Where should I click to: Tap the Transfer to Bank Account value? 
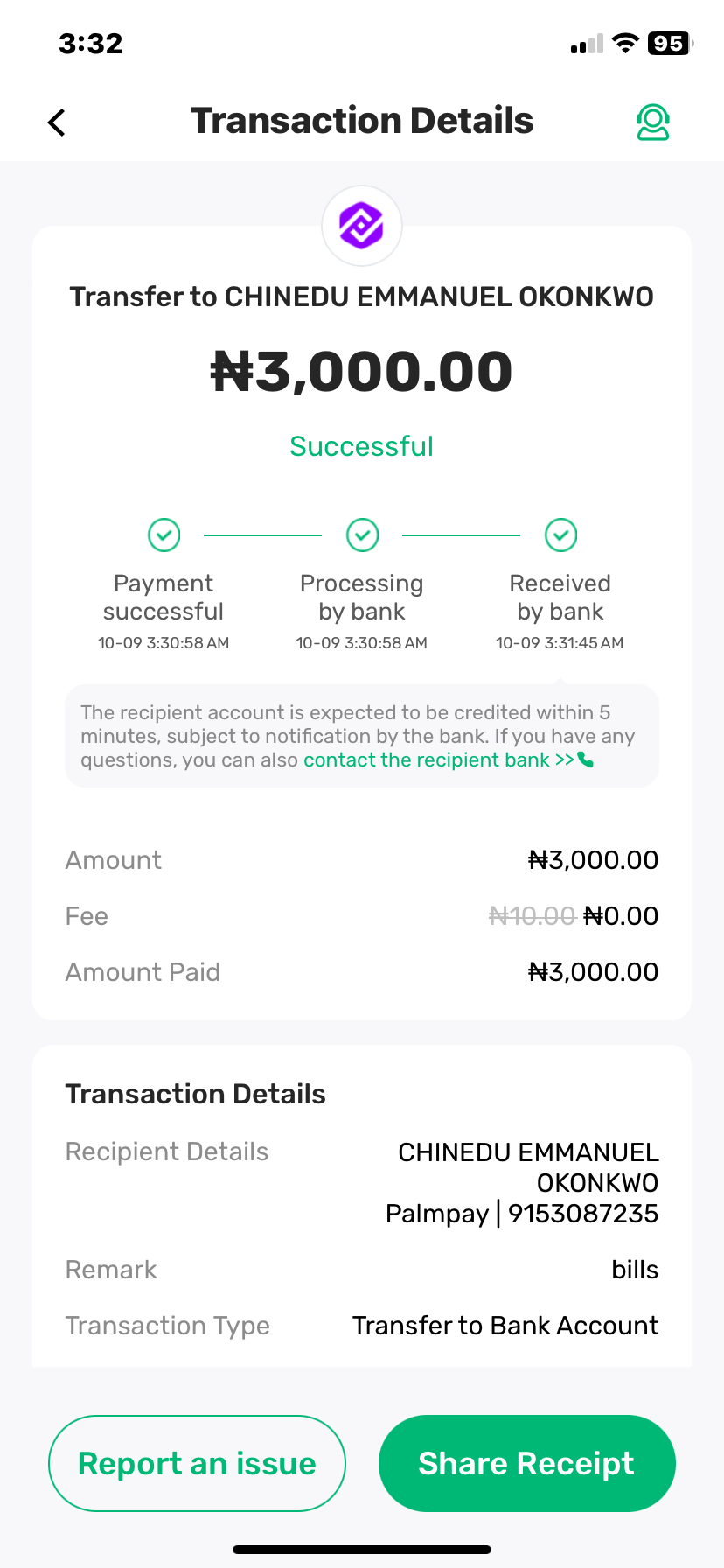point(505,1326)
